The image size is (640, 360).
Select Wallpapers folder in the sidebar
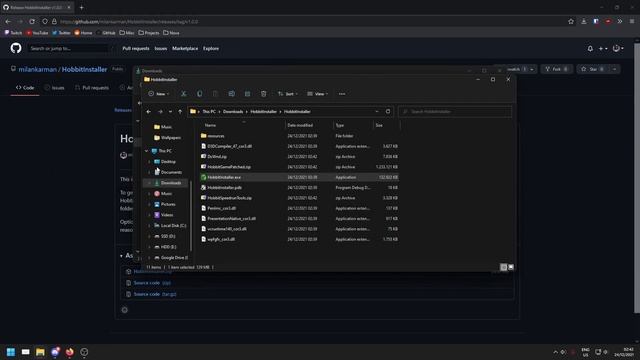pos(167,138)
